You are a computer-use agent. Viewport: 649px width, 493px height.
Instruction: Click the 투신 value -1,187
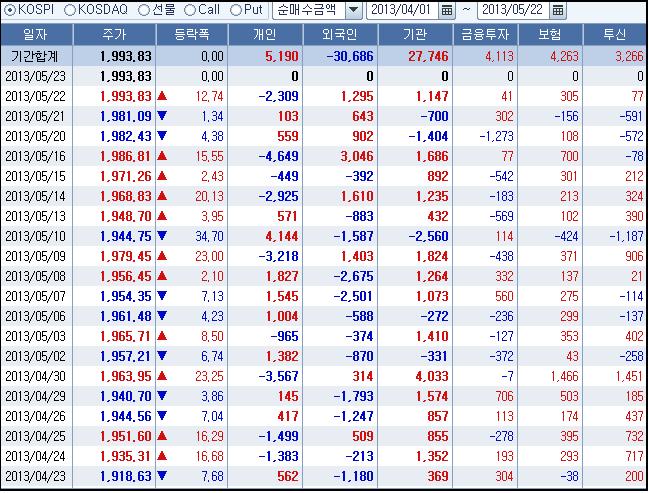[627, 236]
